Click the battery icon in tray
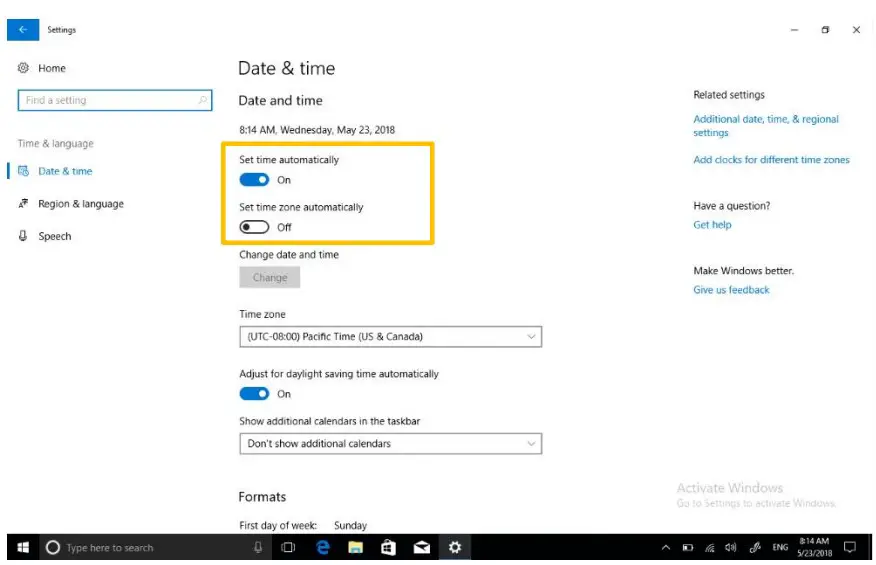The height and width of the screenshot is (565, 876). click(x=688, y=548)
